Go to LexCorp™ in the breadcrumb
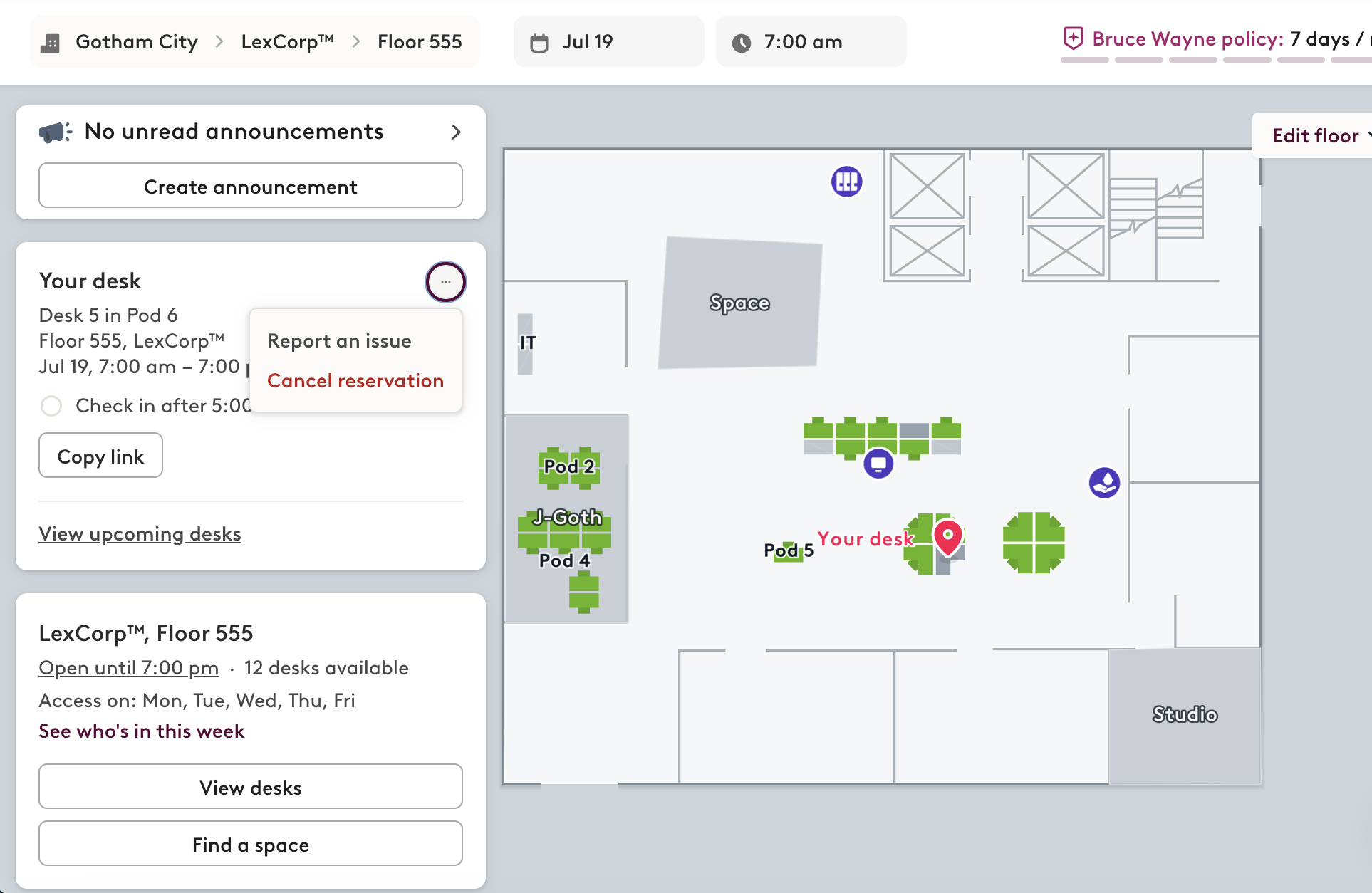The height and width of the screenshot is (893, 1372). 287,42
